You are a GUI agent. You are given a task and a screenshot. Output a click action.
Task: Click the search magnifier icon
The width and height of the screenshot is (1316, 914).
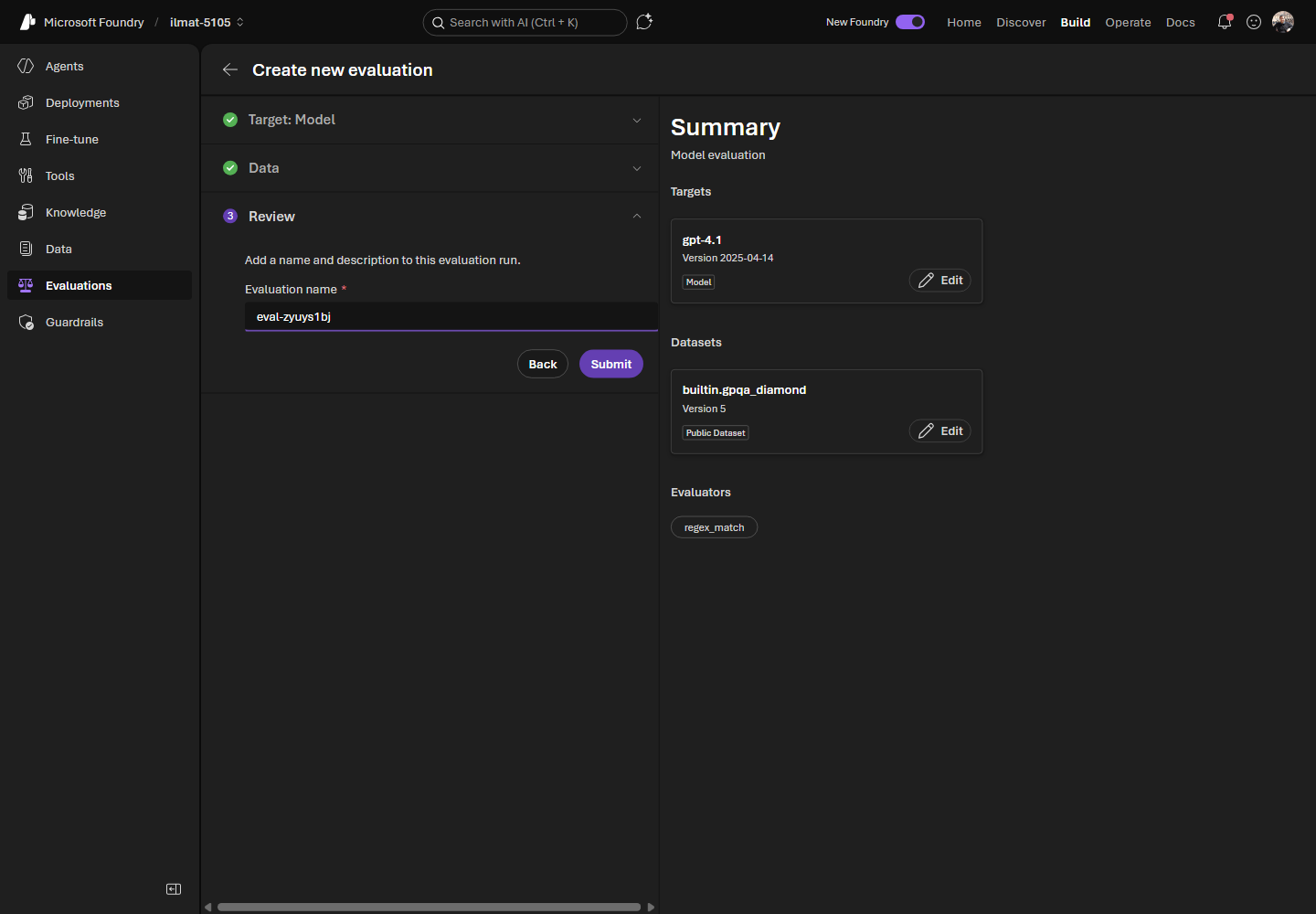pos(439,23)
